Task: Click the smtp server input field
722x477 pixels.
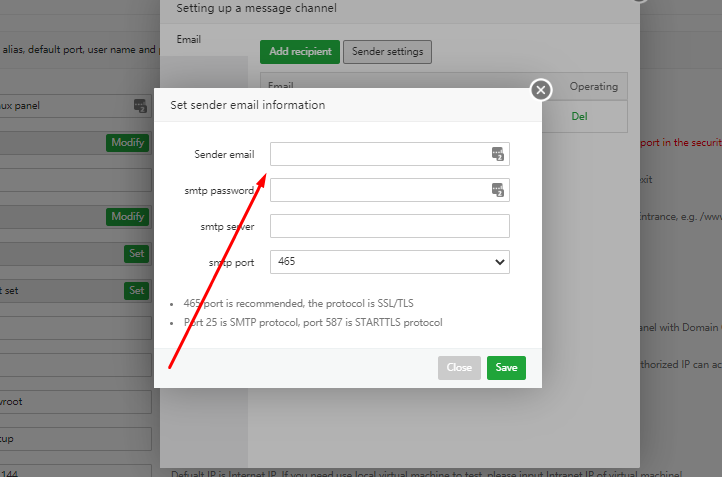Action: 390,226
